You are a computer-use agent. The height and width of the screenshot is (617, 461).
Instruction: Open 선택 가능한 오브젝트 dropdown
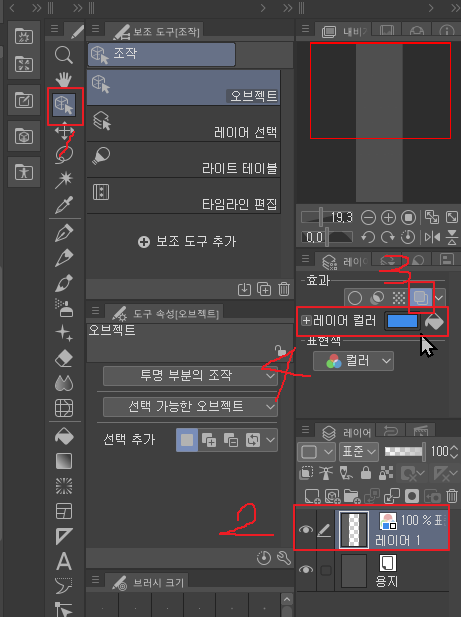(x=190, y=406)
